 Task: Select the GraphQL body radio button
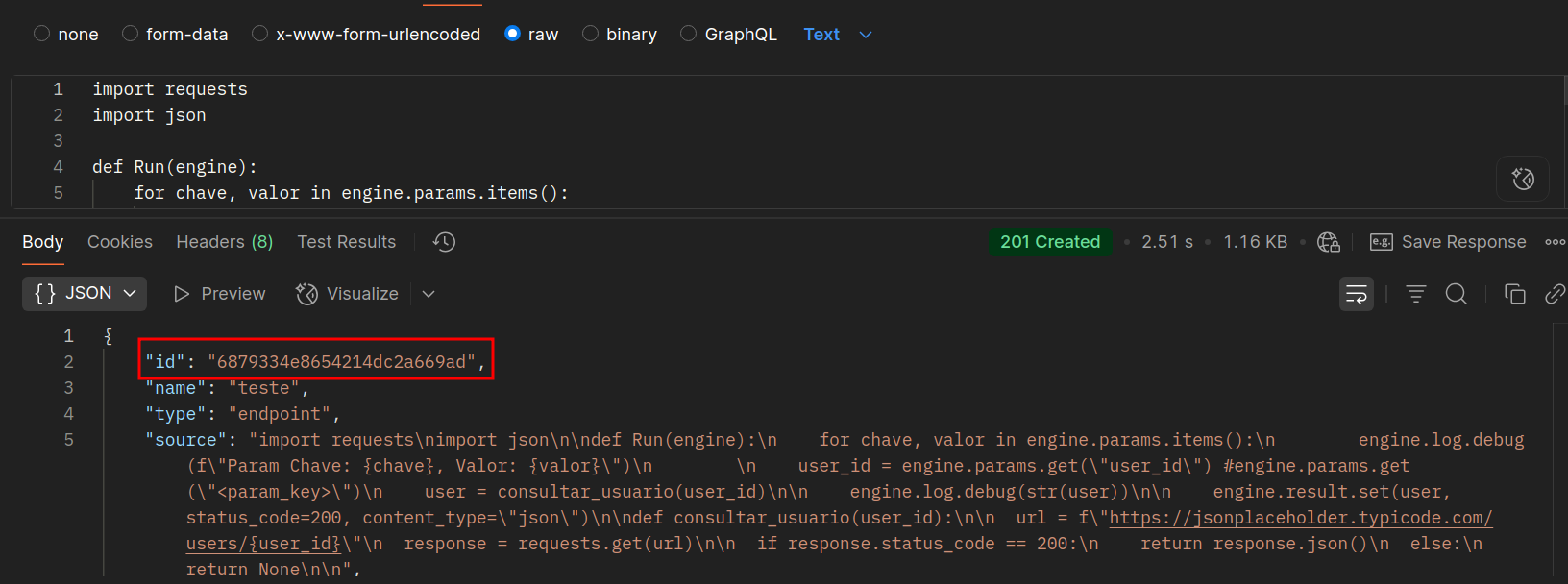click(x=689, y=34)
